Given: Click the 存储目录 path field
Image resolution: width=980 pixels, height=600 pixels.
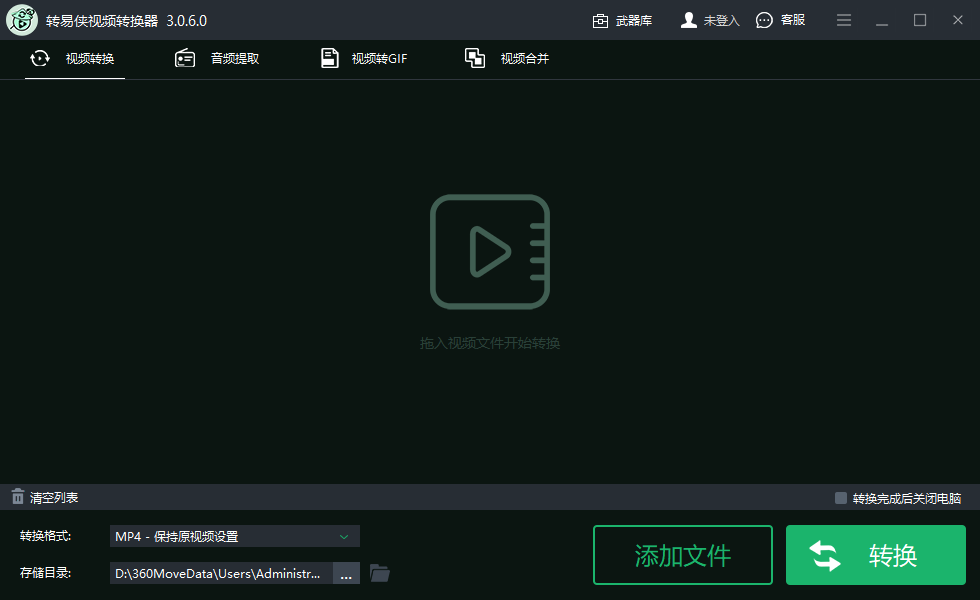Looking at the screenshot, I should click(221, 573).
